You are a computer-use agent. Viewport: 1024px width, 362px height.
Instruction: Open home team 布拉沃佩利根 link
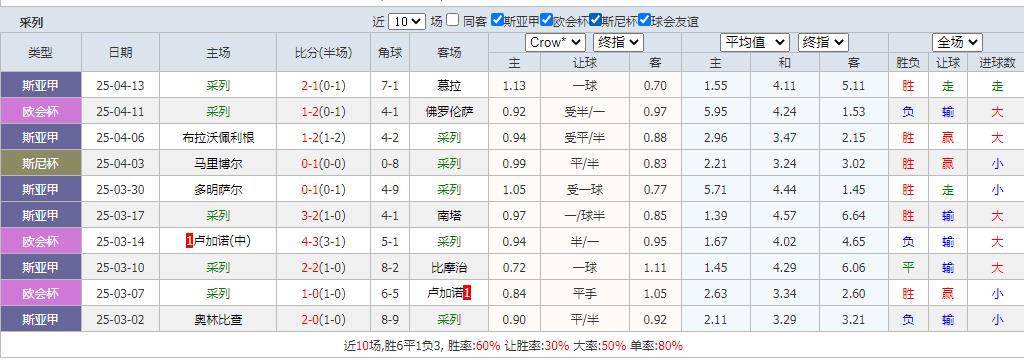click(x=218, y=138)
